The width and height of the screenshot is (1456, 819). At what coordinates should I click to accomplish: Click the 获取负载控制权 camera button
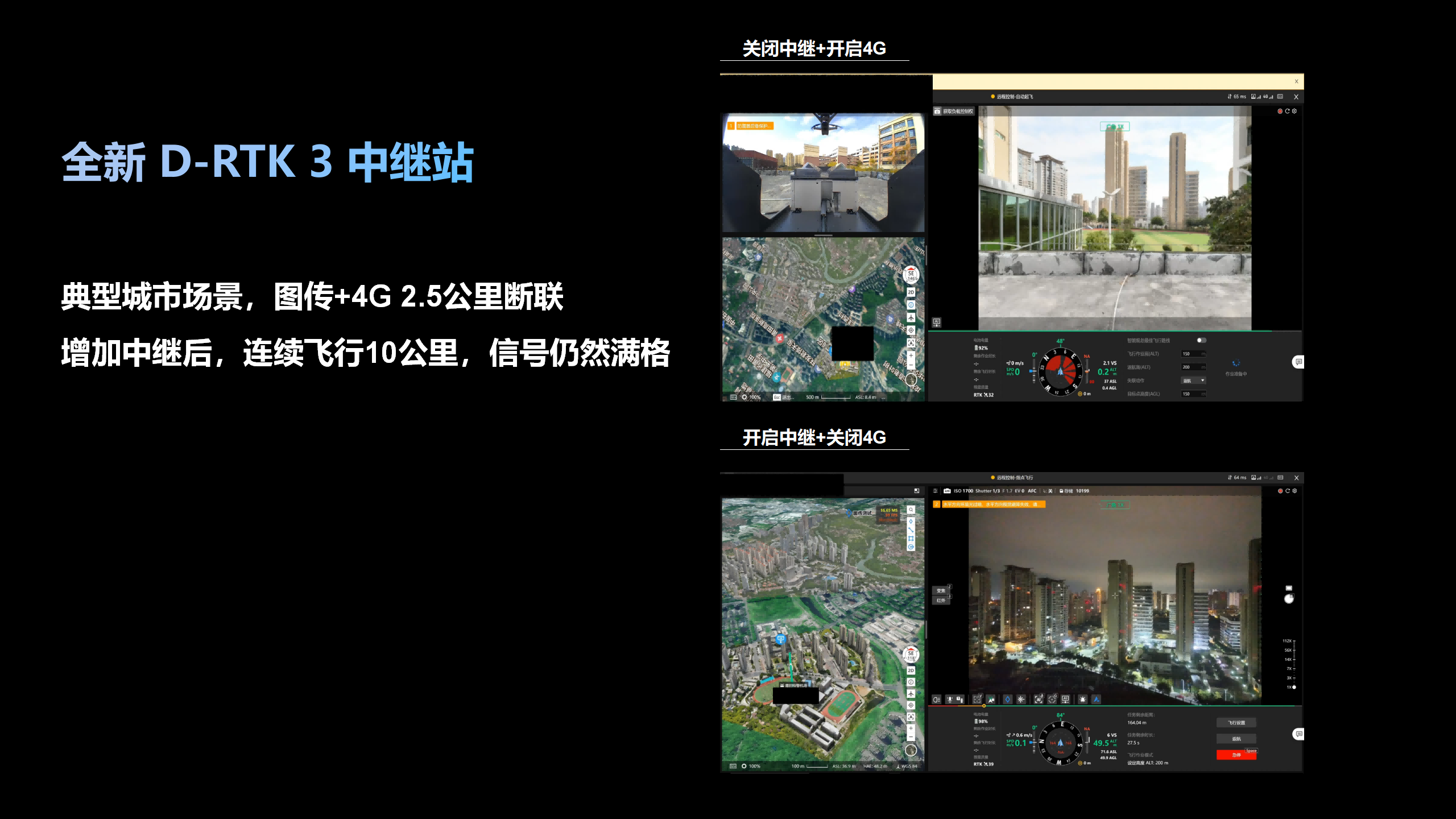tap(954, 111)
